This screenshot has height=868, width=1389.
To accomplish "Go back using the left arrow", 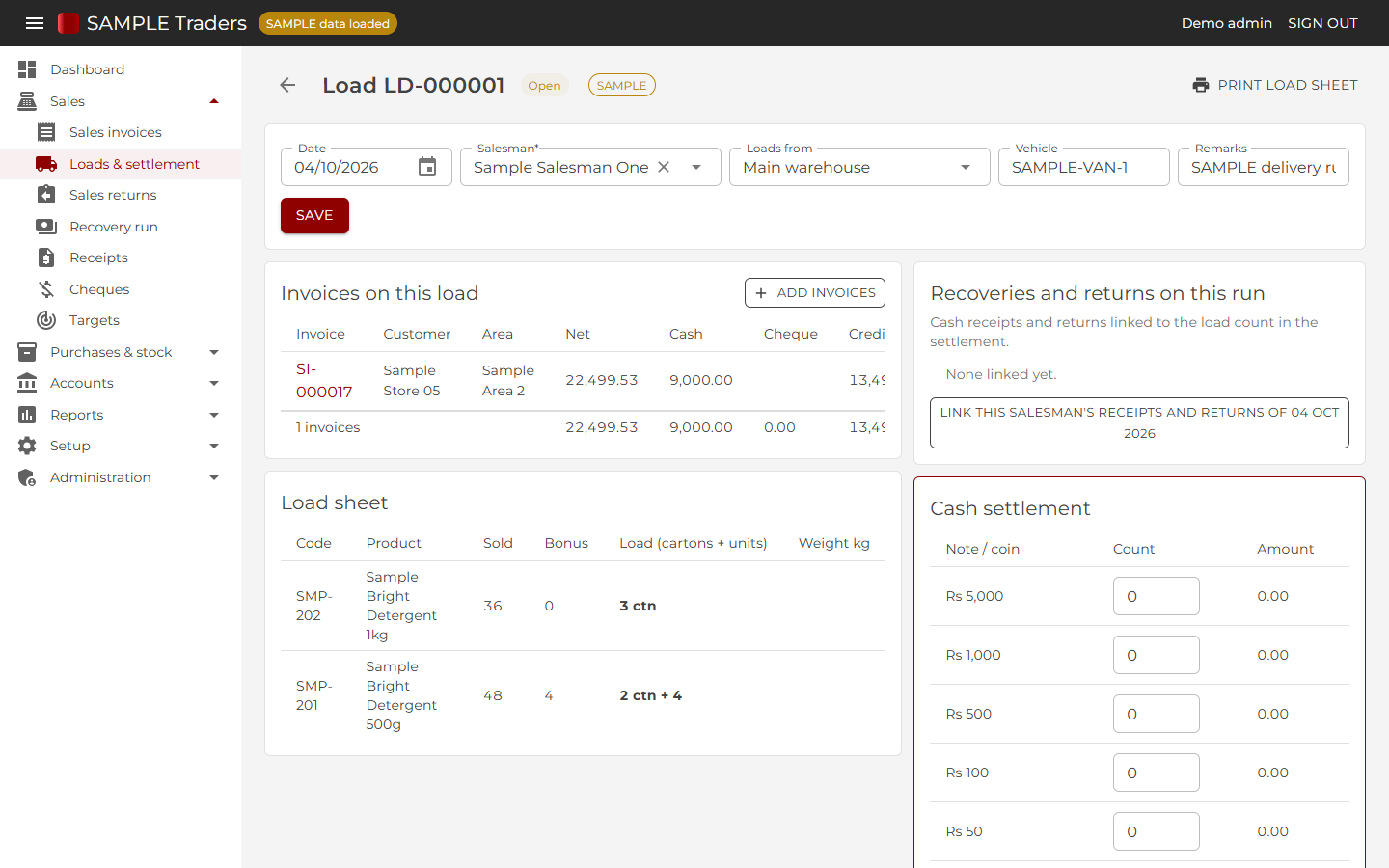I will coord(287,85).
